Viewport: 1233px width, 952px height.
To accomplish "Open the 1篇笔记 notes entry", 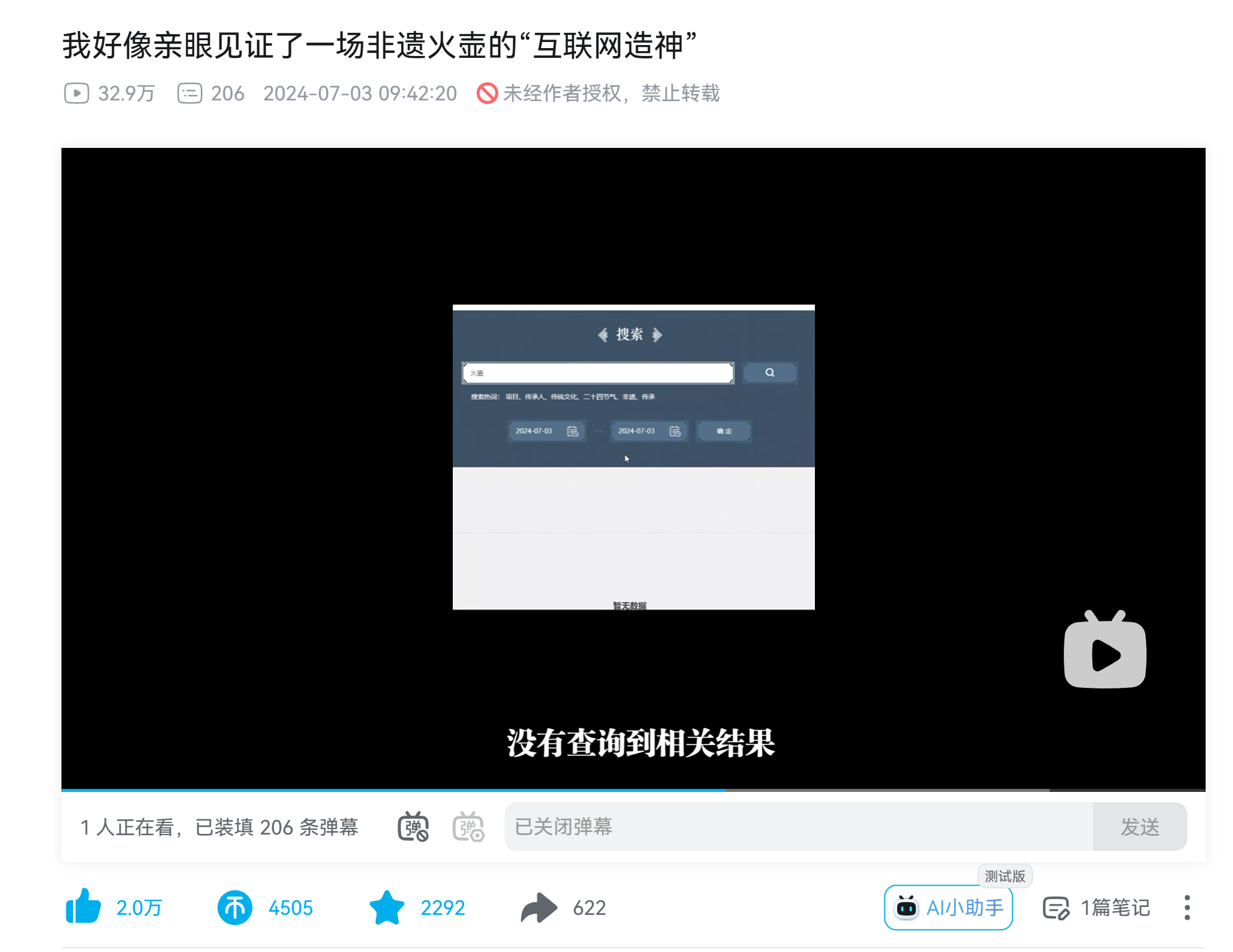I will point(1097,908).
